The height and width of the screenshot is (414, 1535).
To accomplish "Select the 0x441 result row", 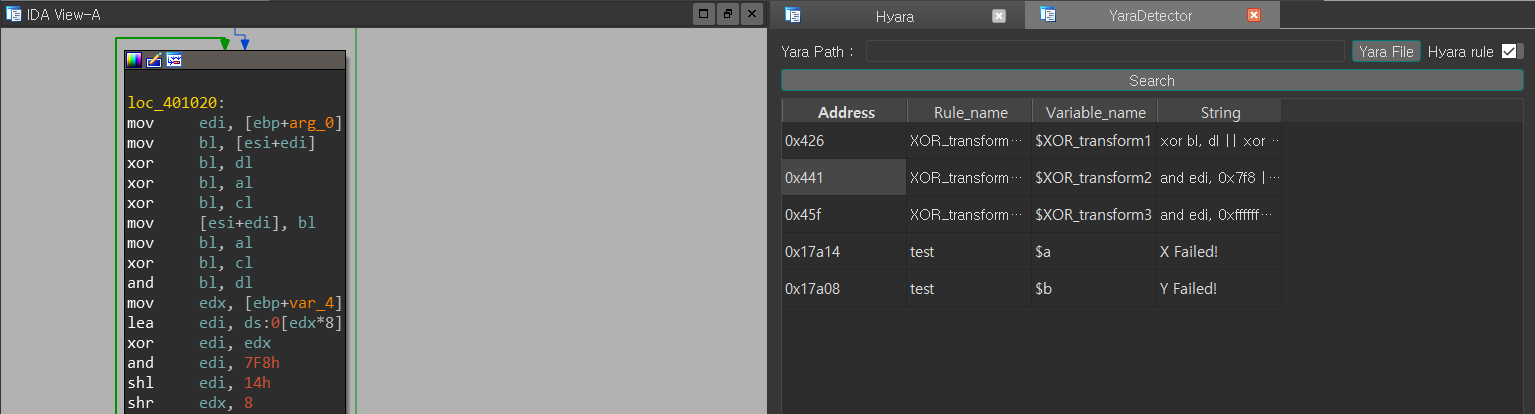I will 844,178.
